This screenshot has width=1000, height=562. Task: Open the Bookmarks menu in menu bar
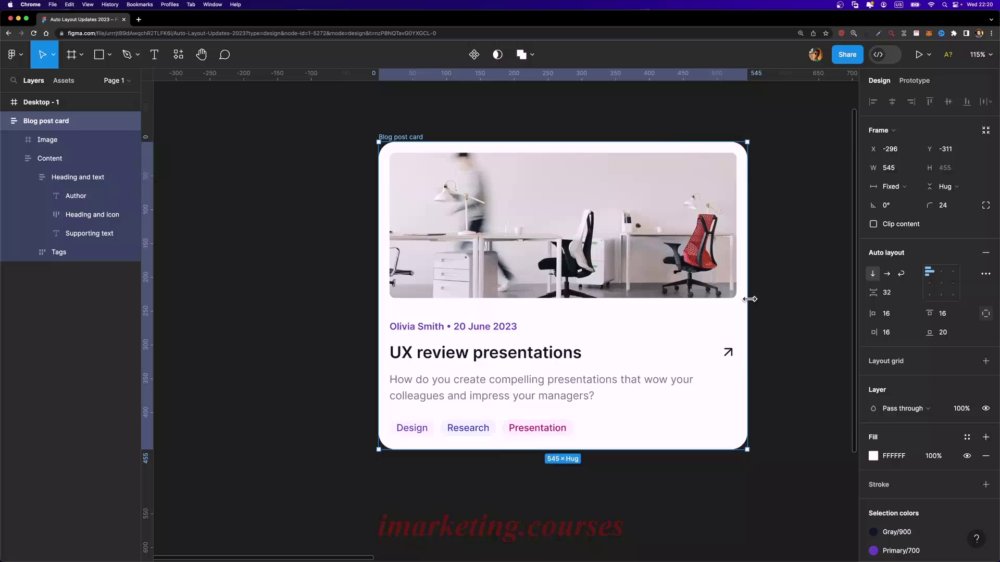139,4
